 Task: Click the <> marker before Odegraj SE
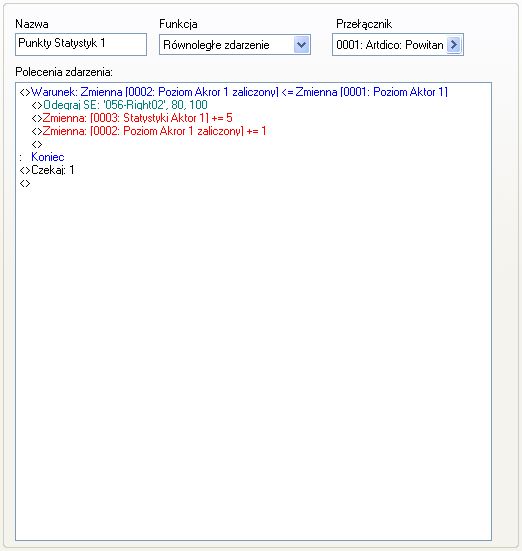point(37,105)
